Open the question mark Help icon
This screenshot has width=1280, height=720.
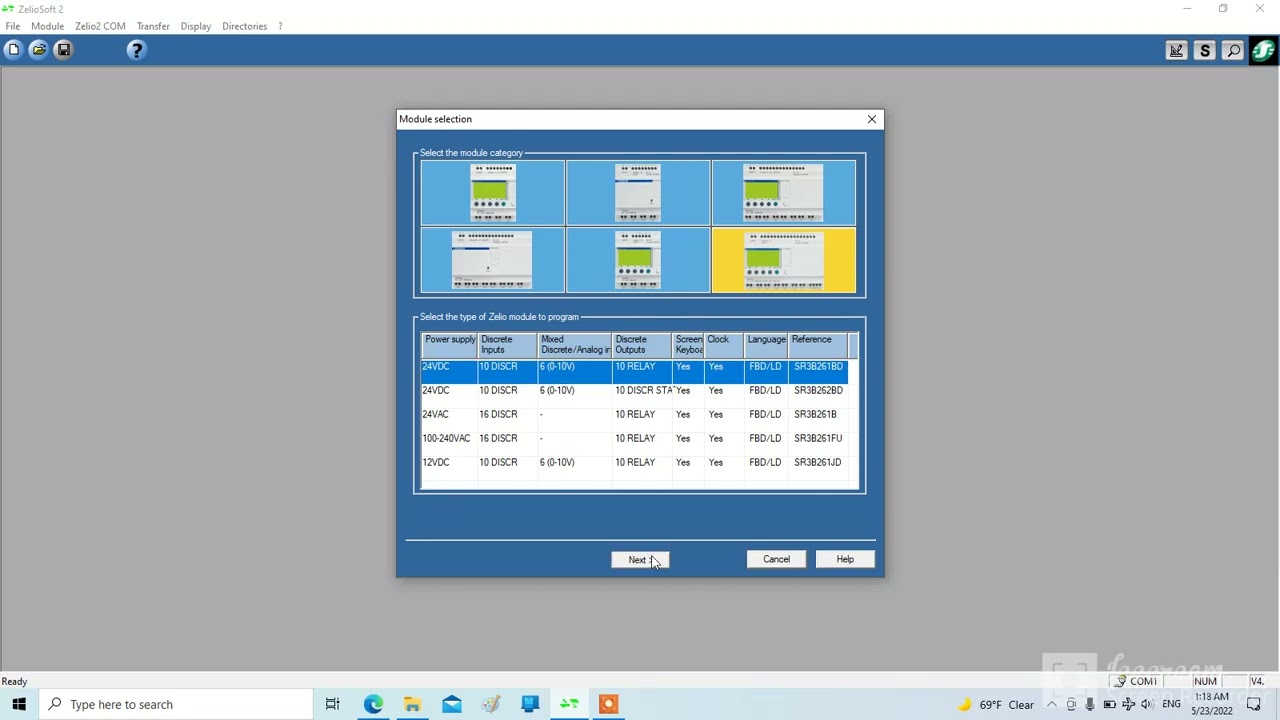(137, 50)
